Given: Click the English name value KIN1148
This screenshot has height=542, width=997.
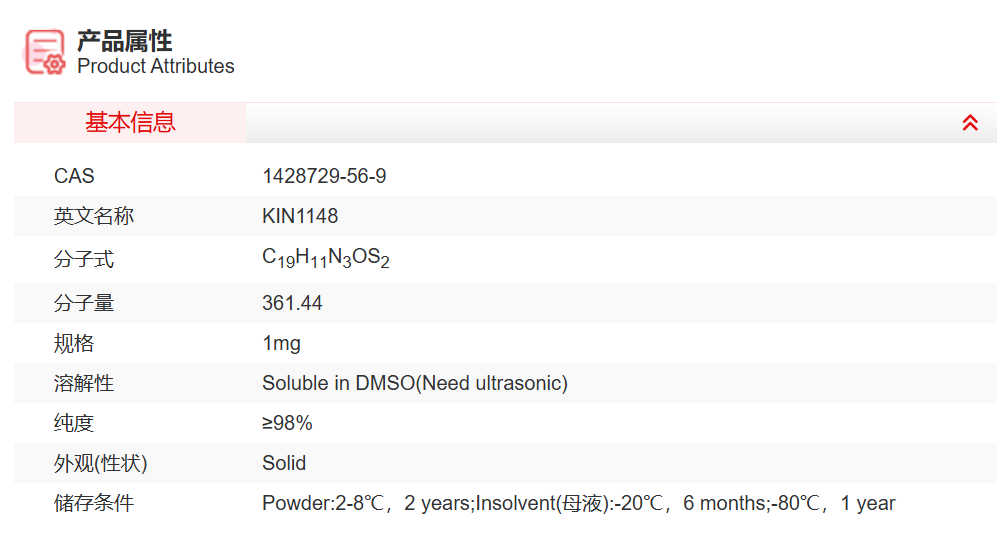Looking at the screenshot, I should 300,216.
